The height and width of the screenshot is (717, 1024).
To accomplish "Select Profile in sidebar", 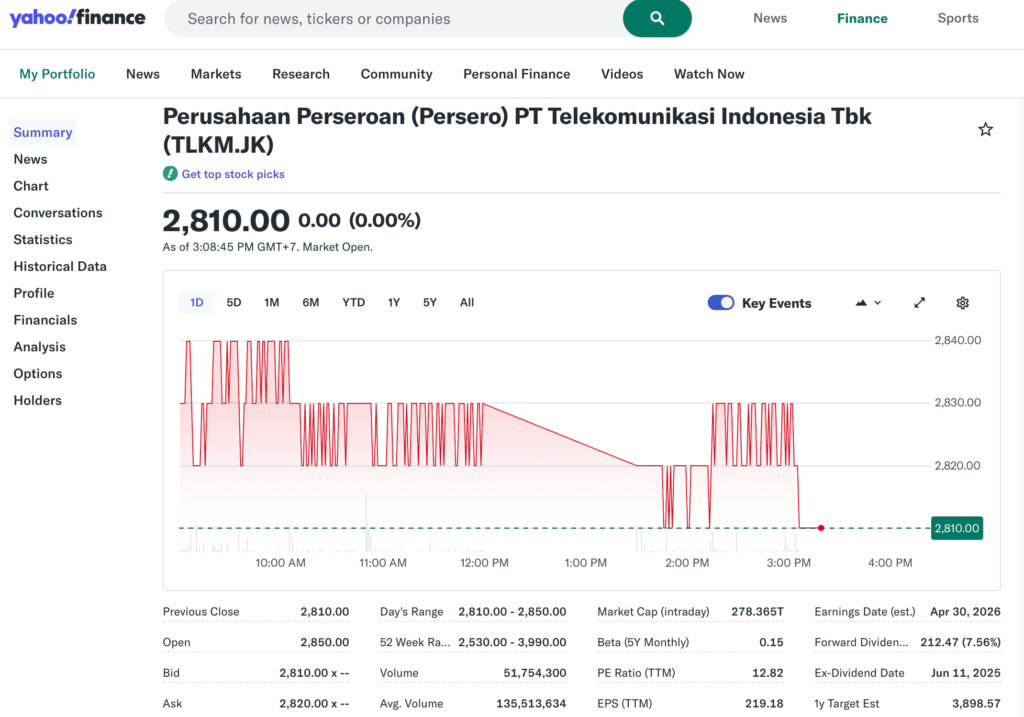I will tap(34, 293).
